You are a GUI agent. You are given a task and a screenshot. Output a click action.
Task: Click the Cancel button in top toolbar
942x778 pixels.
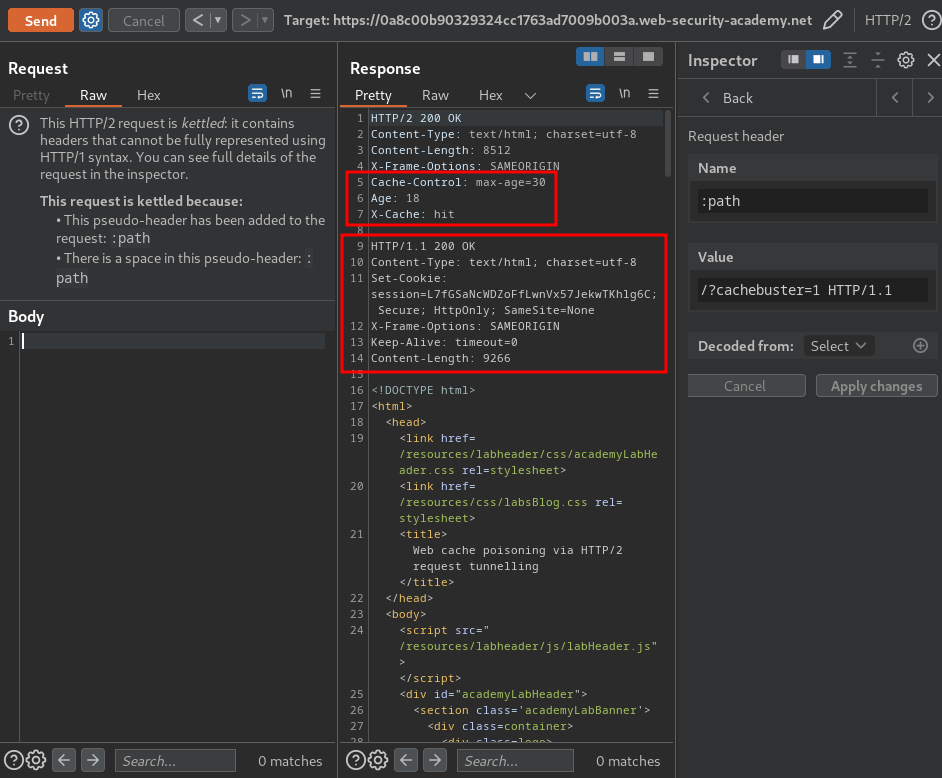click(x=144, y=20)
